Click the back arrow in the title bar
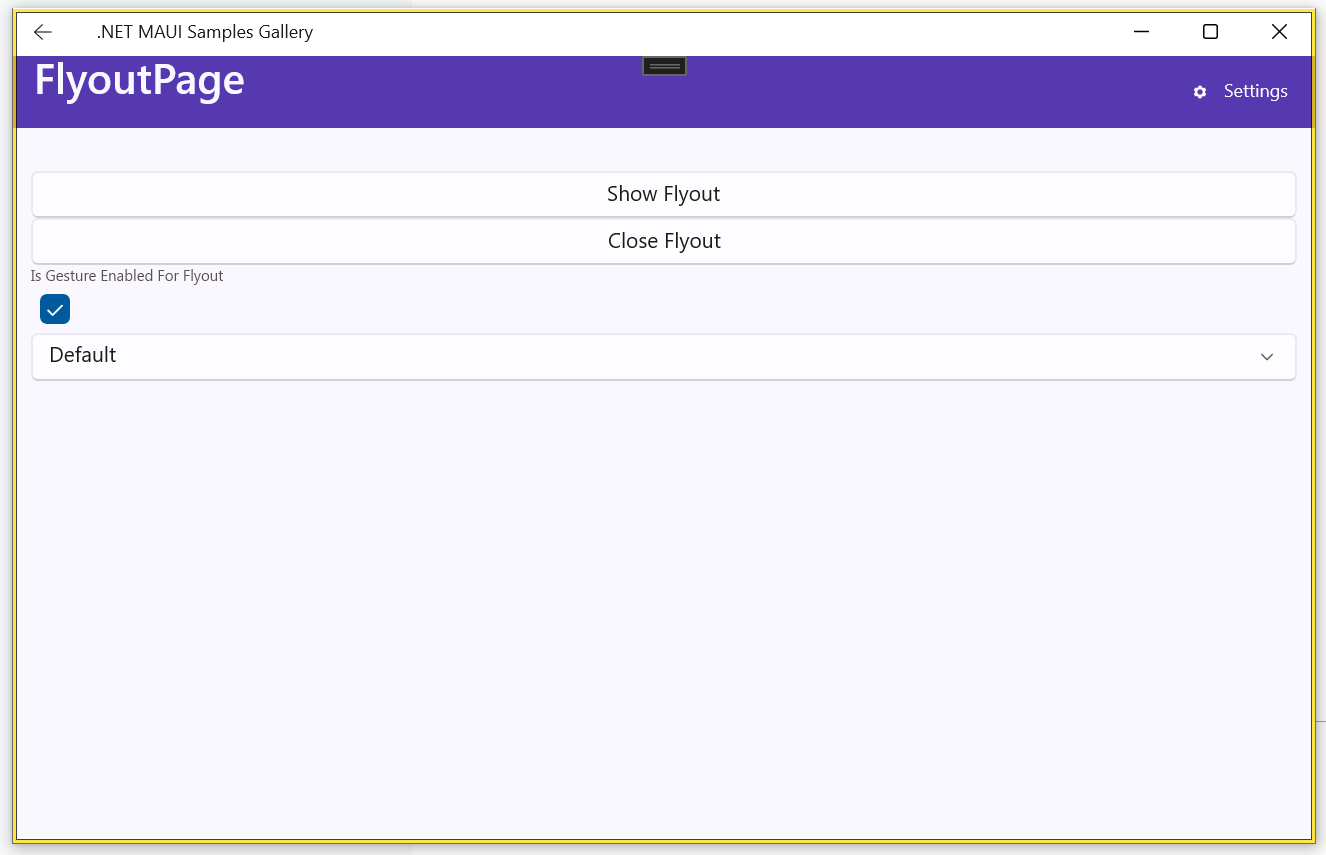This screenshot has width=1326, height=855. pos(42,32)
